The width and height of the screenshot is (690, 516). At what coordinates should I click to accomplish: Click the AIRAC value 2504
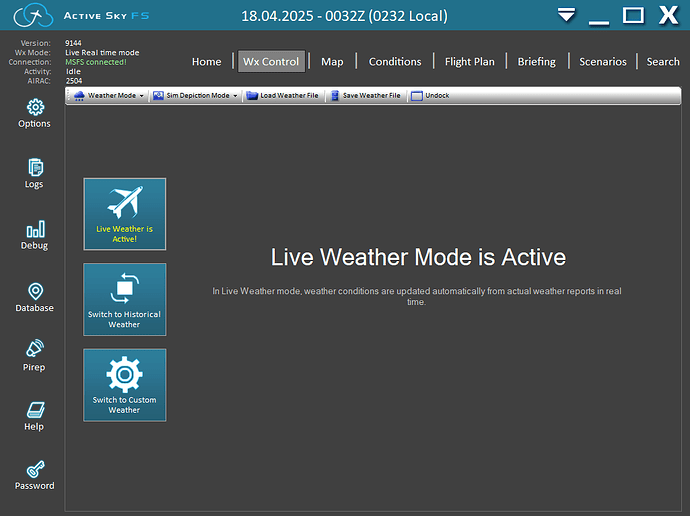pos(74,81)
